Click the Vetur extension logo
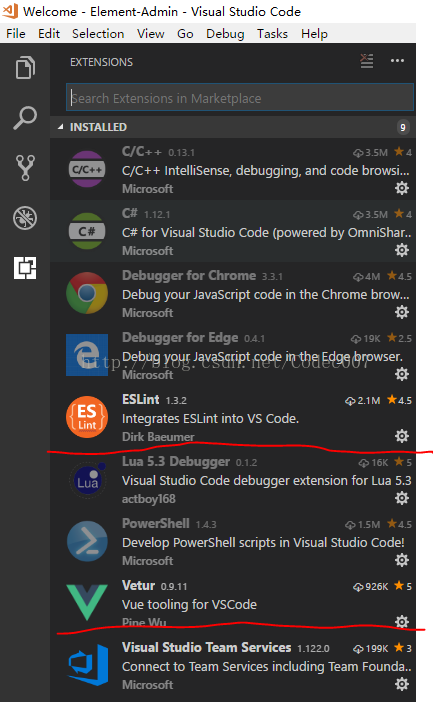The height and width of the screenshot is (702, 433). coord(87,602)
